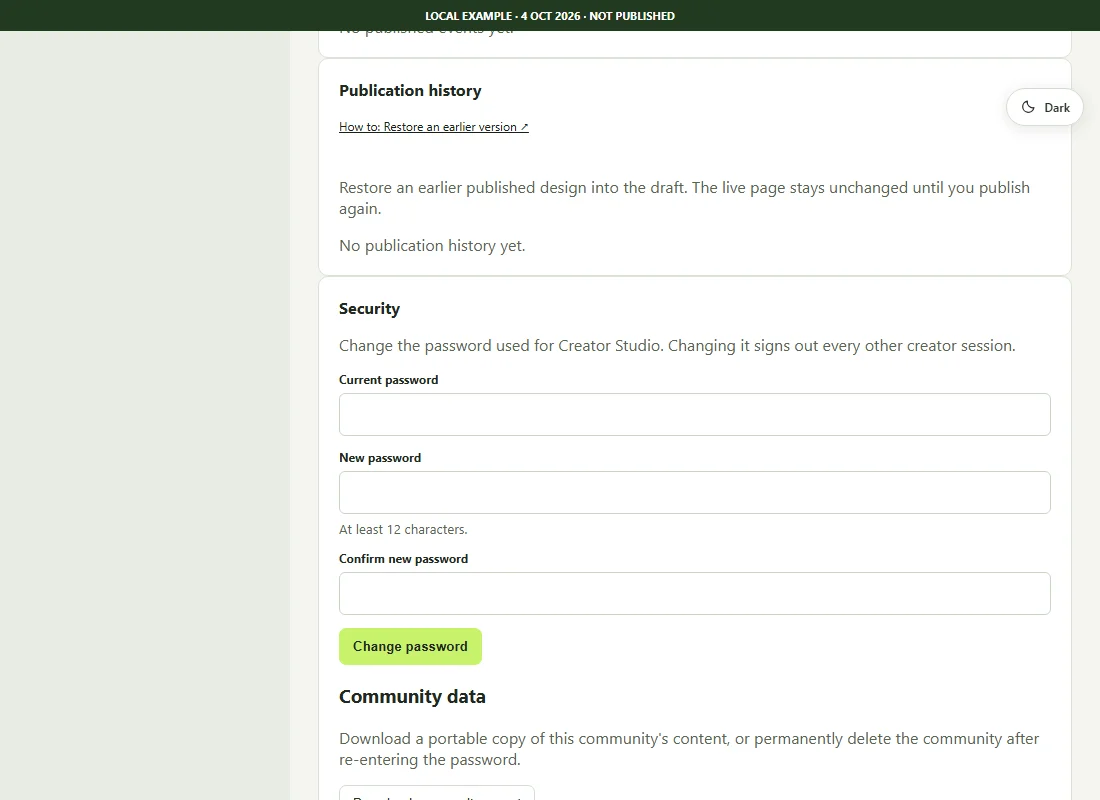The width and height of the screenshot is (1100, 800).
Task: Click the 'No publication history yet.' text
Action: click(432, 246)
